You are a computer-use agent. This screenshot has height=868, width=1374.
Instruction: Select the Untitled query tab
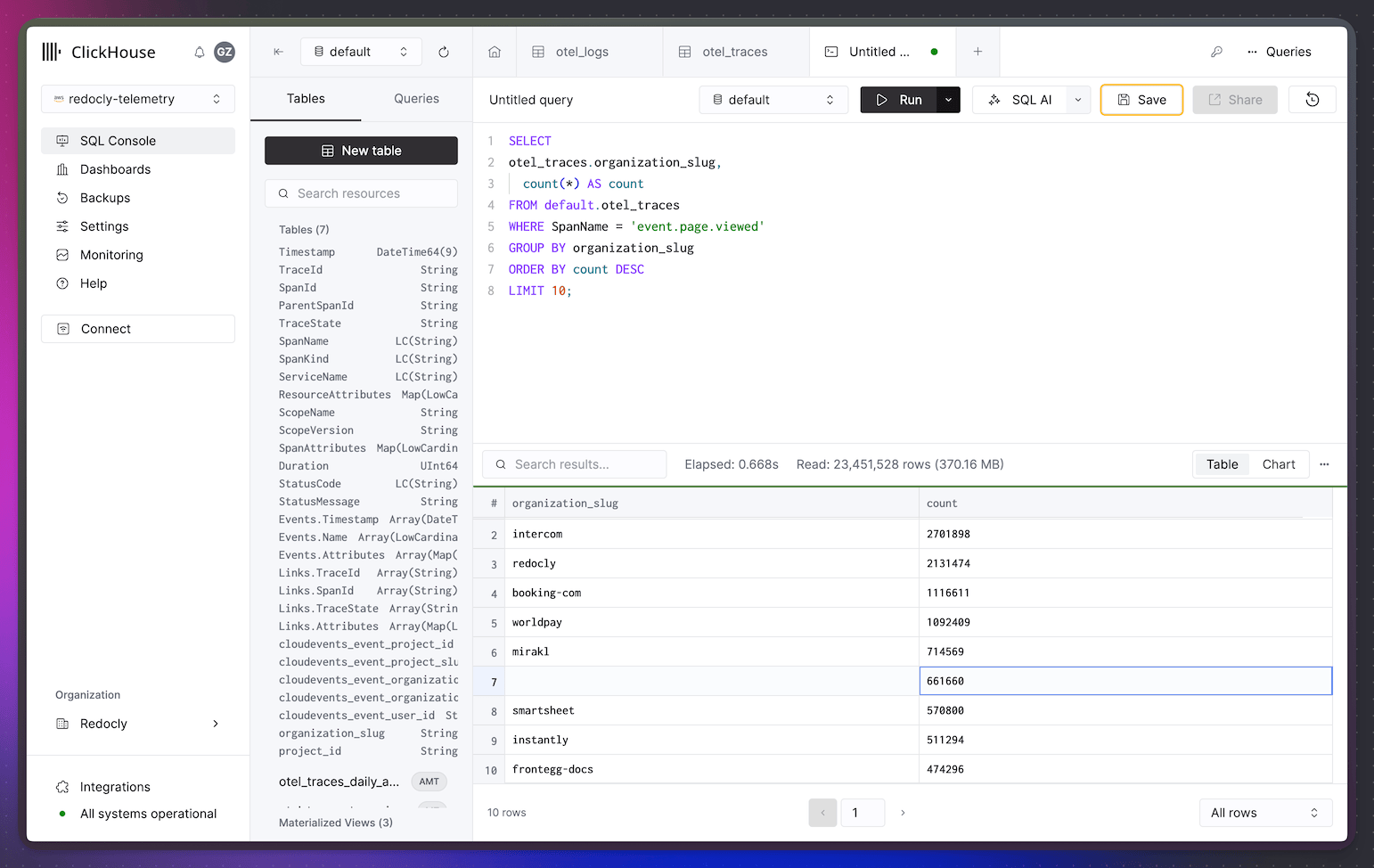pos(882,52)
